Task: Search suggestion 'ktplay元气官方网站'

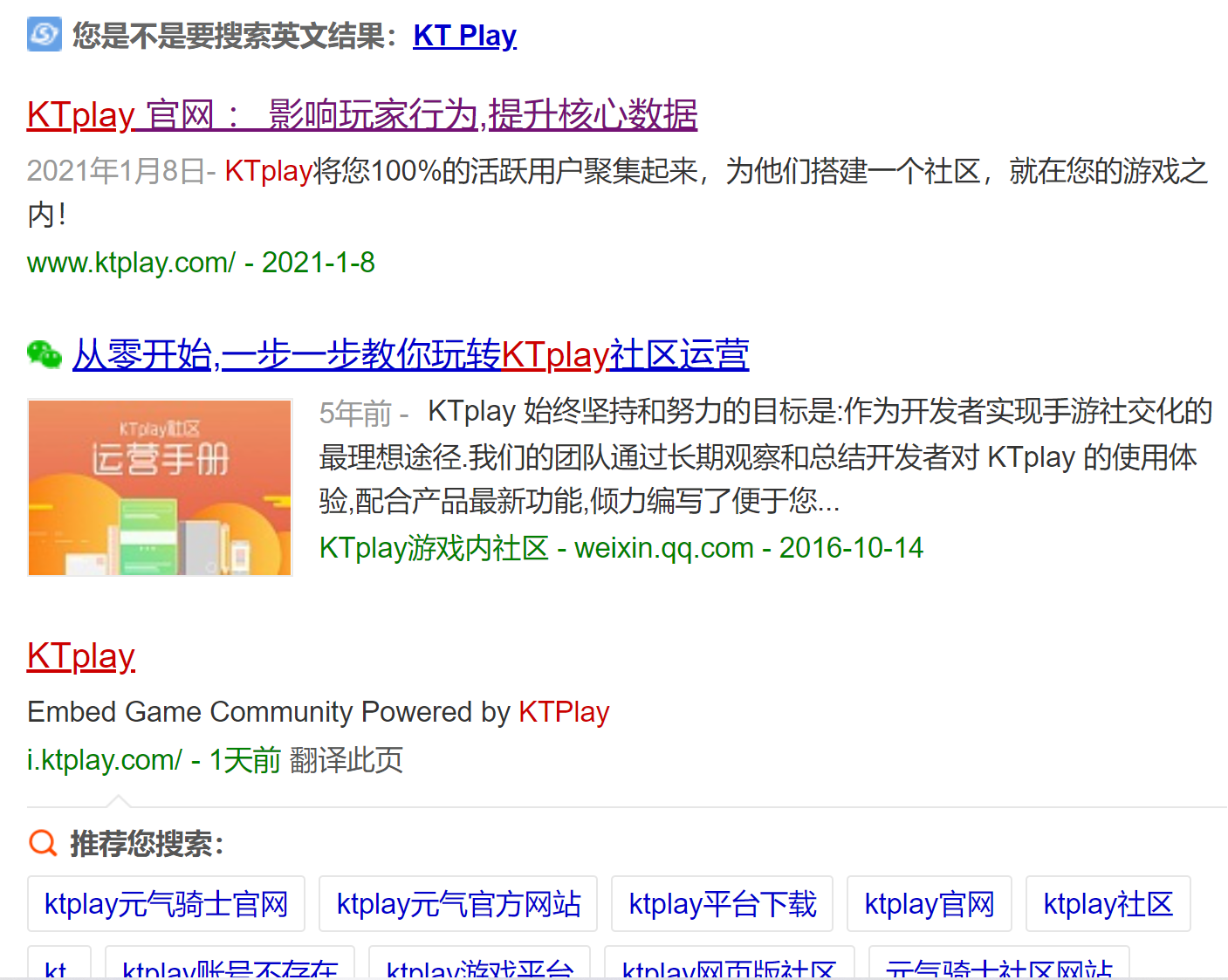Action: click(458, 904)
